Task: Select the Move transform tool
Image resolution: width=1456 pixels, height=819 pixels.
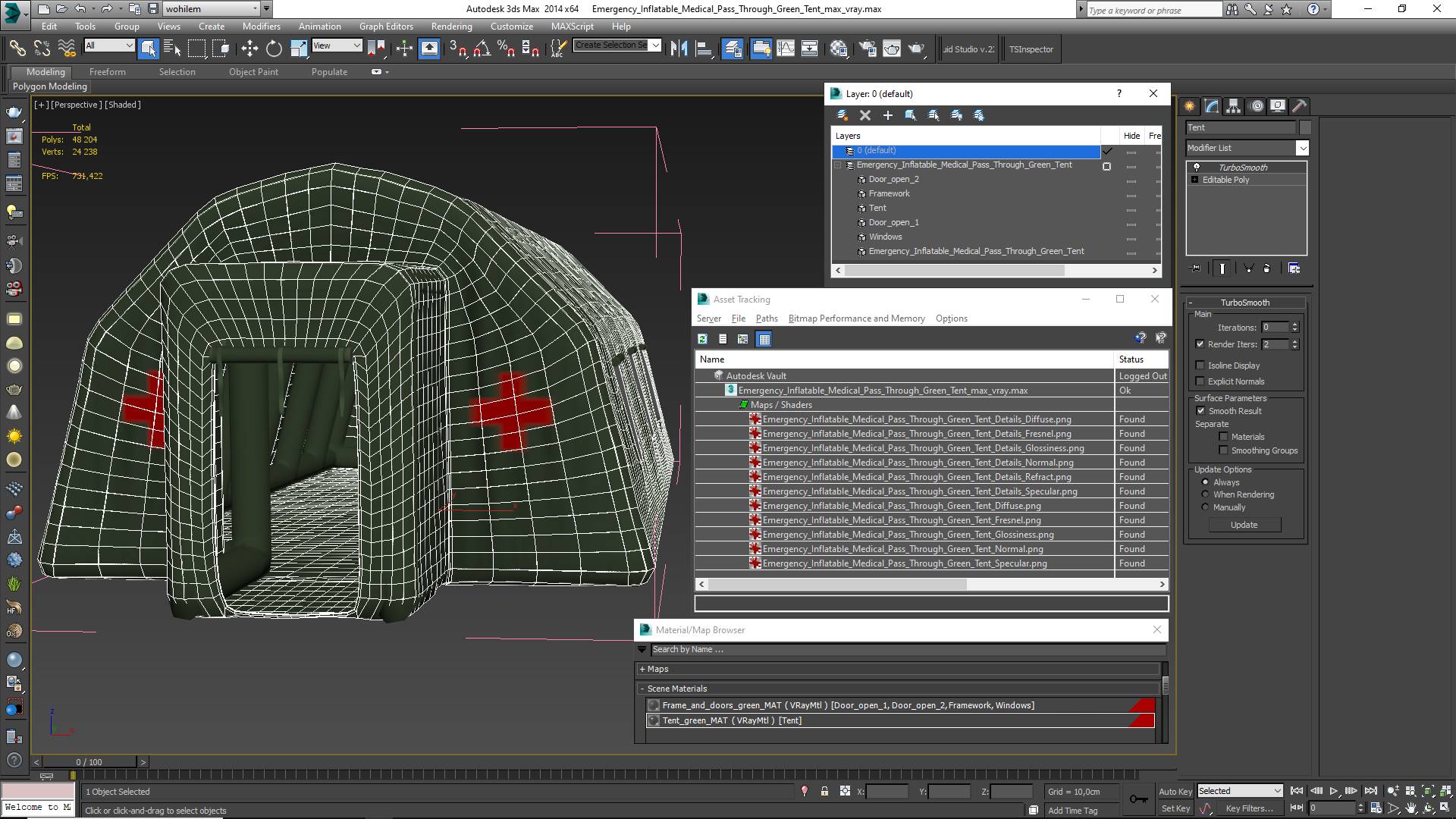Action: coord(249,49)
